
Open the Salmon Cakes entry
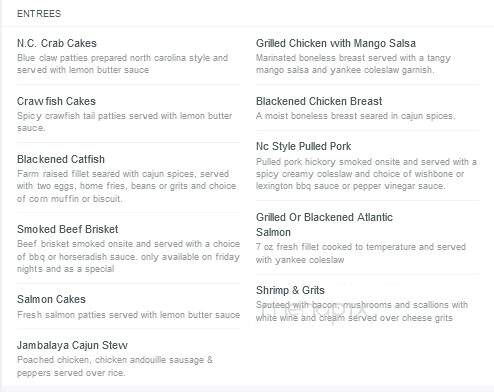point(51,299)
